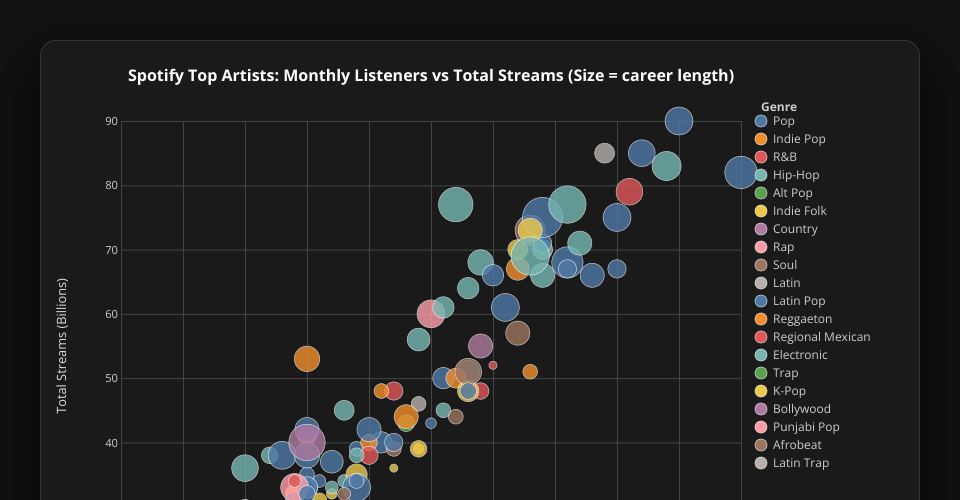Click the gray Latin bubble near 85 billion
Viewport: 960px width, 500px height.
click(x=604, y=153)
